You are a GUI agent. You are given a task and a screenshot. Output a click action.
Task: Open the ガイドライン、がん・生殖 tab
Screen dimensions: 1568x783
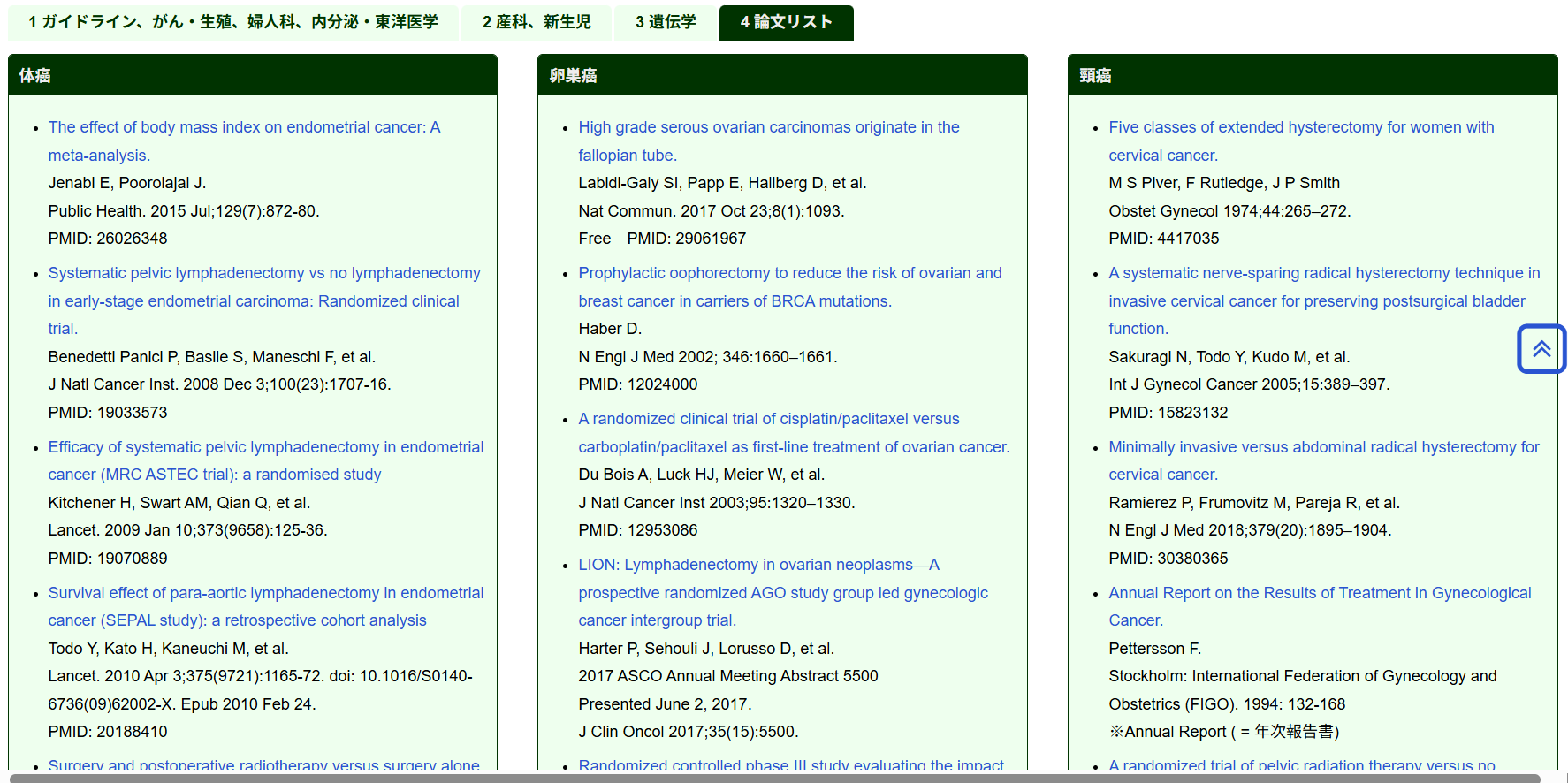click(232, 22)
